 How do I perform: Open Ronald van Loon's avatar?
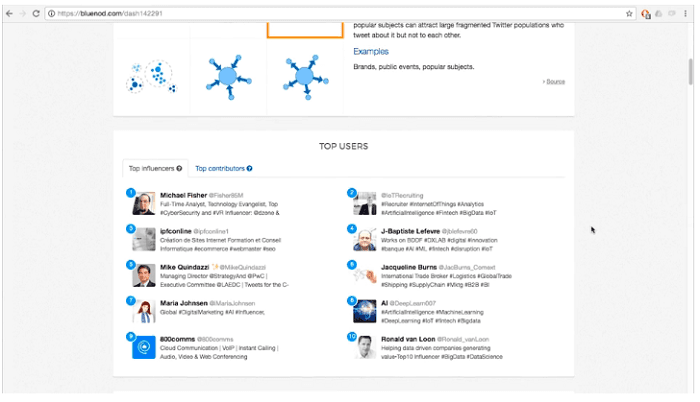tap(365, 348)
